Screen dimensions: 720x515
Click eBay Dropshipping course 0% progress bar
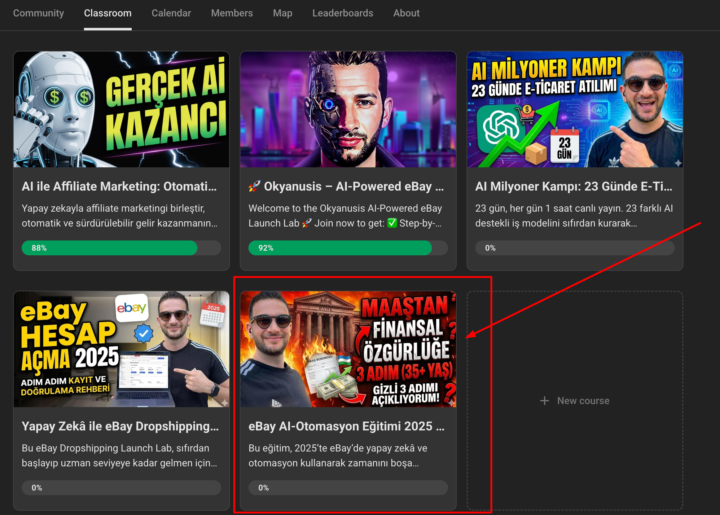121,487
